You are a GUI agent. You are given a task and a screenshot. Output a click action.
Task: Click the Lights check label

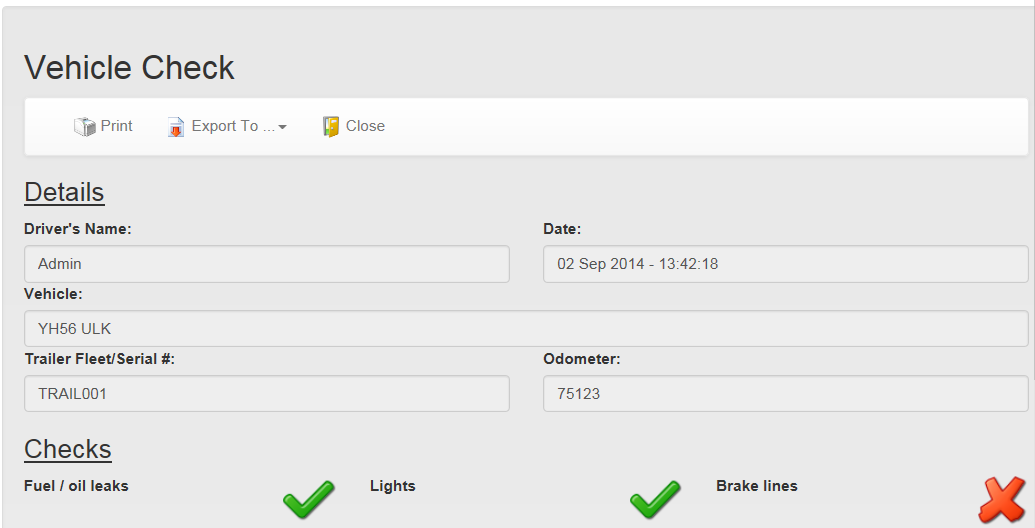coord(393,486)
